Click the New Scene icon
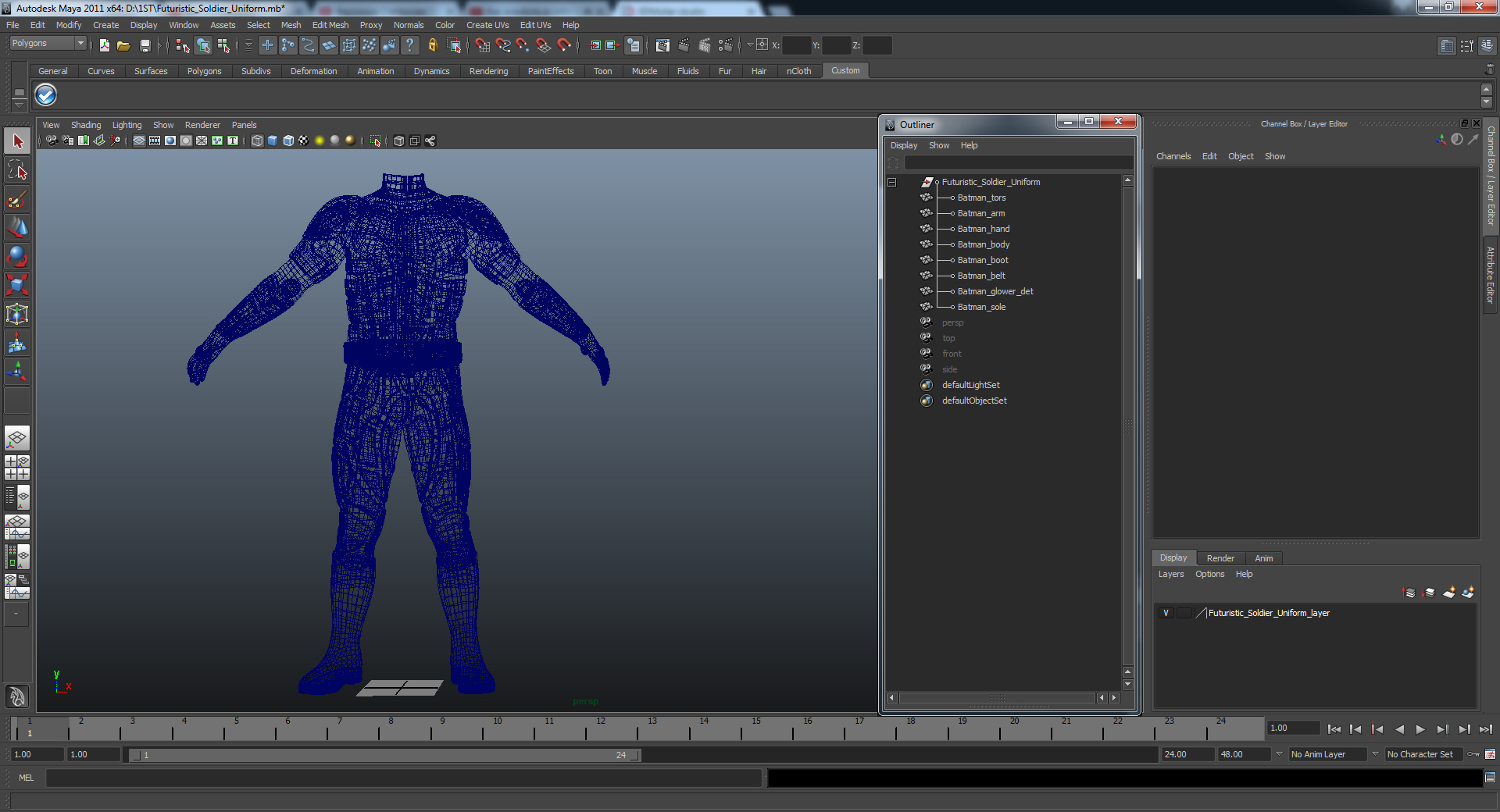1500x812 pixels. (105, 45)
